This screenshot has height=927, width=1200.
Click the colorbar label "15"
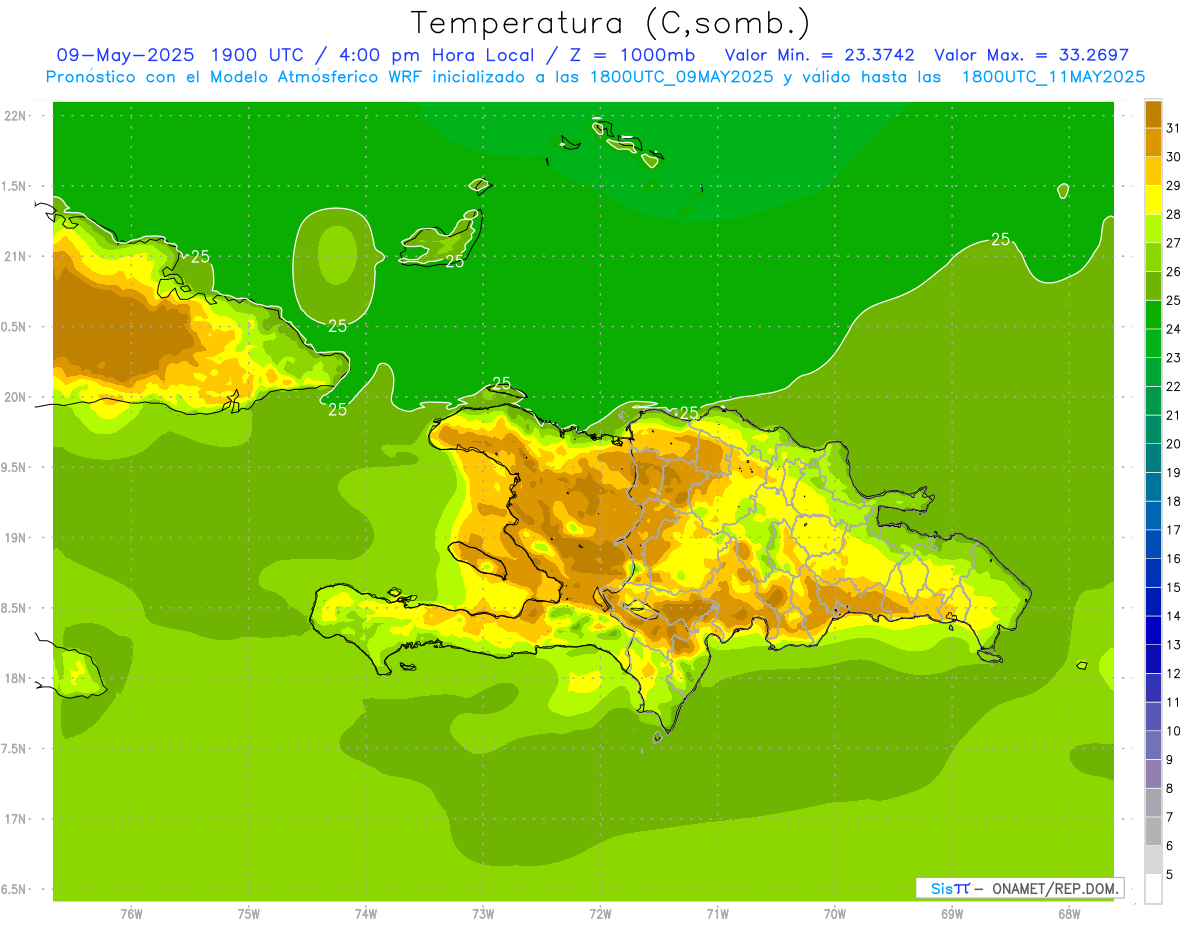pos(1173,587)
